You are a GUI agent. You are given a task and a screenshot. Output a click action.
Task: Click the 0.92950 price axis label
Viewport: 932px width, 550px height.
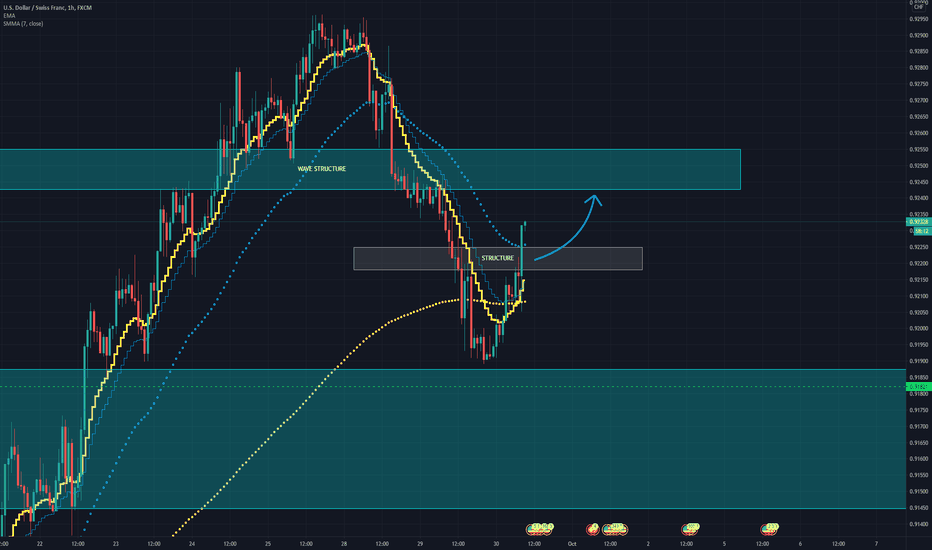click(918, 19)
